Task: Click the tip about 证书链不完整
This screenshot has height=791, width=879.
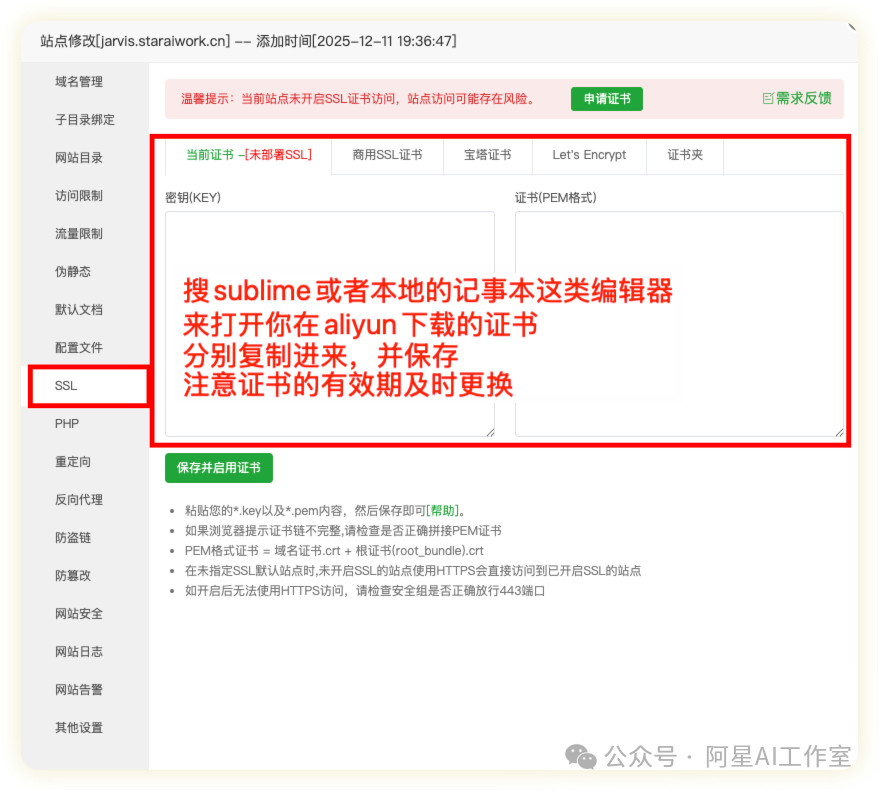Action: (x=343, y=531)
